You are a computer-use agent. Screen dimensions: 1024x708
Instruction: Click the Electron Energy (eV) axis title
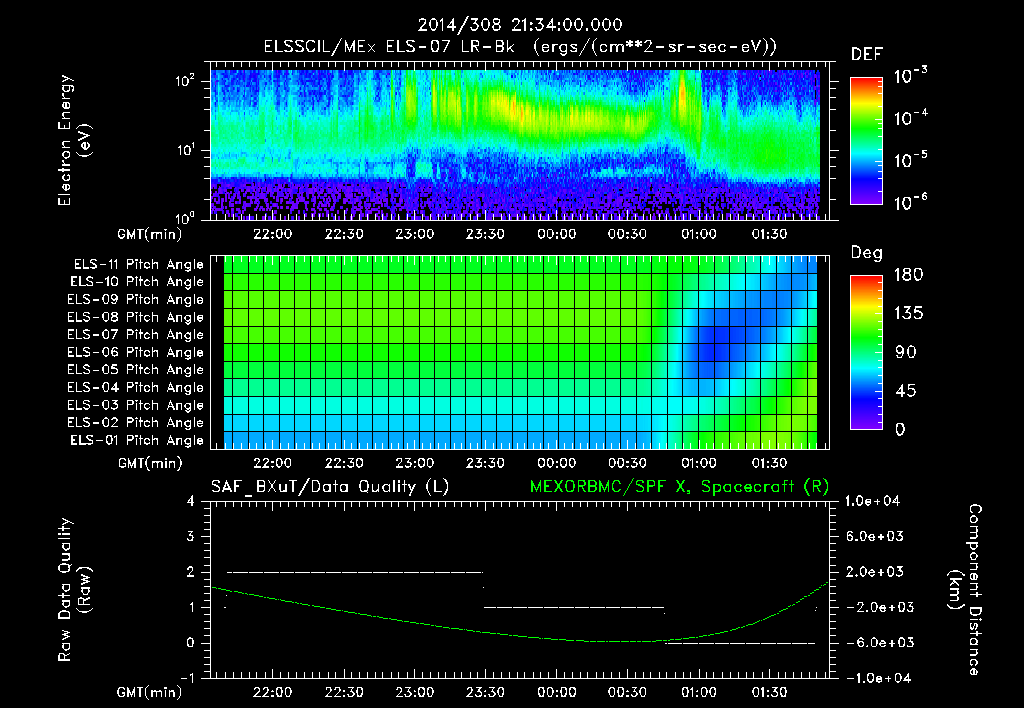click(x=74, y=141)
